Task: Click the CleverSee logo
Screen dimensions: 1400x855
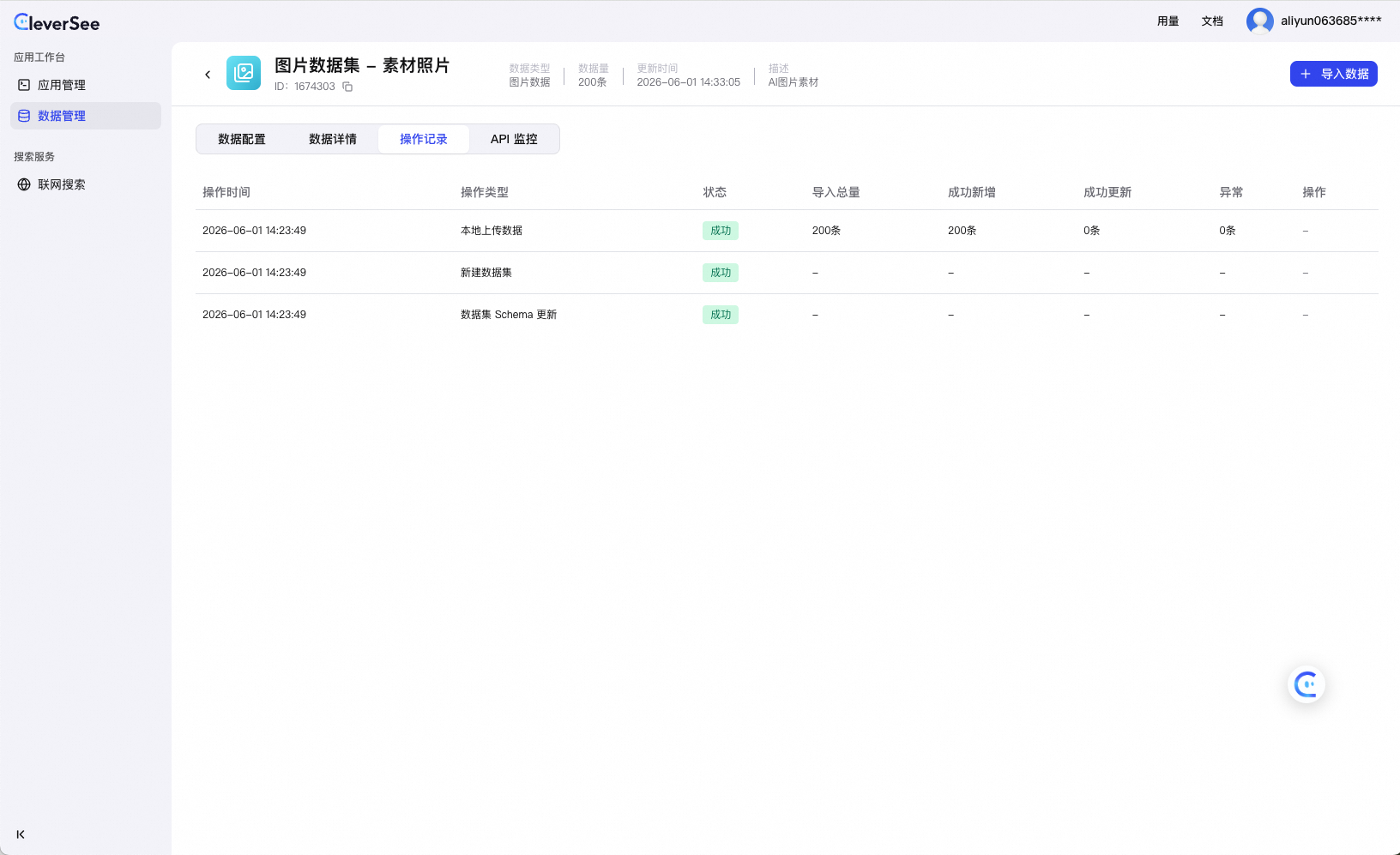Action: [57, 23]
